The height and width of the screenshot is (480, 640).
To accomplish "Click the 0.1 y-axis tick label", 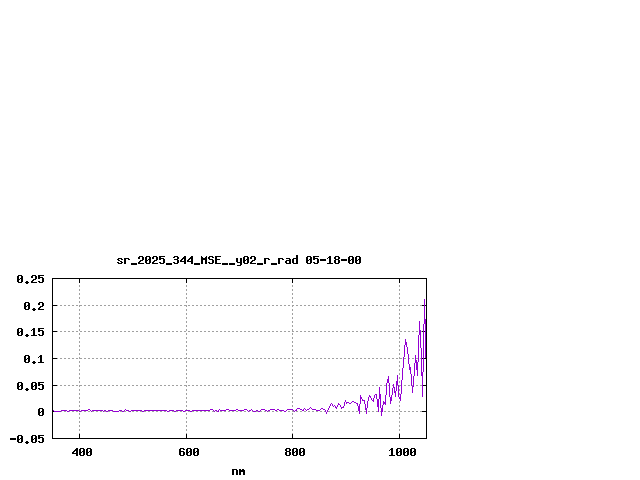I will pos(34,359).
